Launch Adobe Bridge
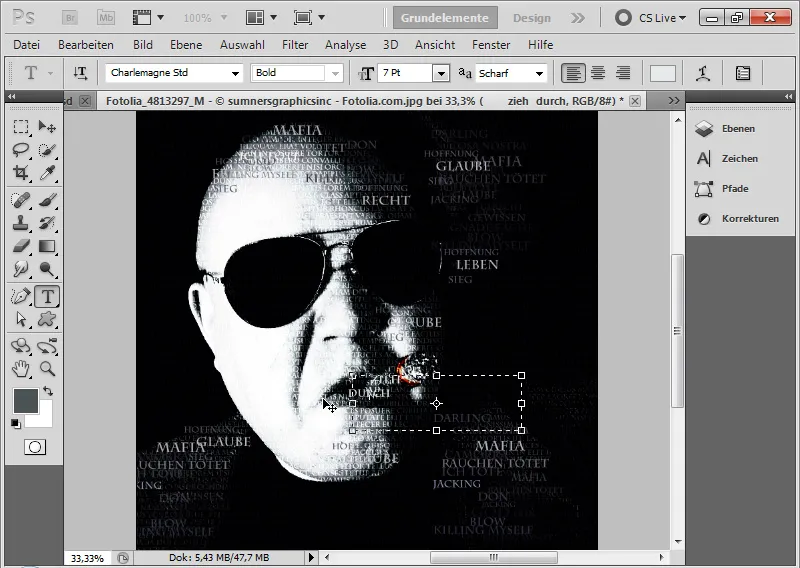The height and width of the screenshot is (568, 800). [70, 18]
